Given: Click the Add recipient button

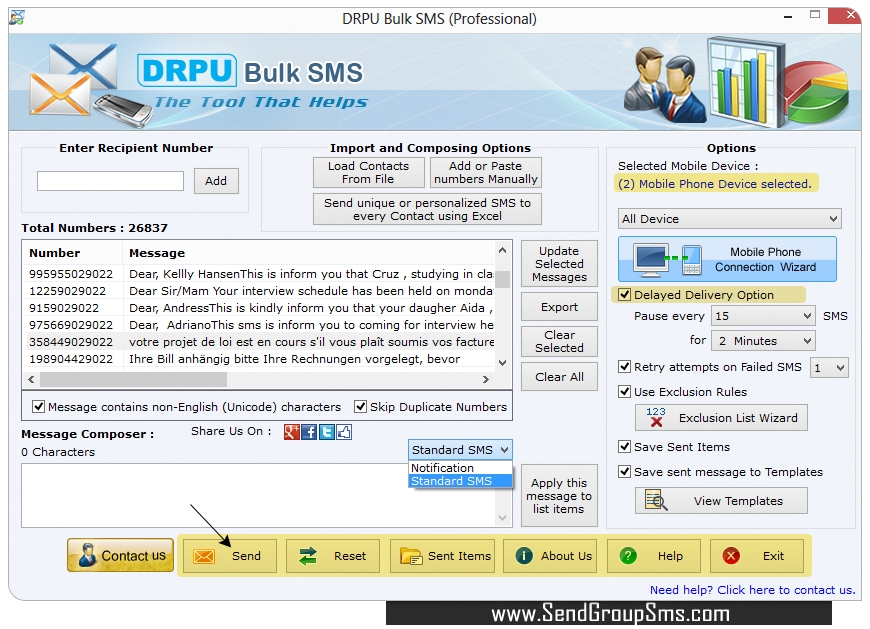Looking at the screenshot, I should tap(216, 181).
